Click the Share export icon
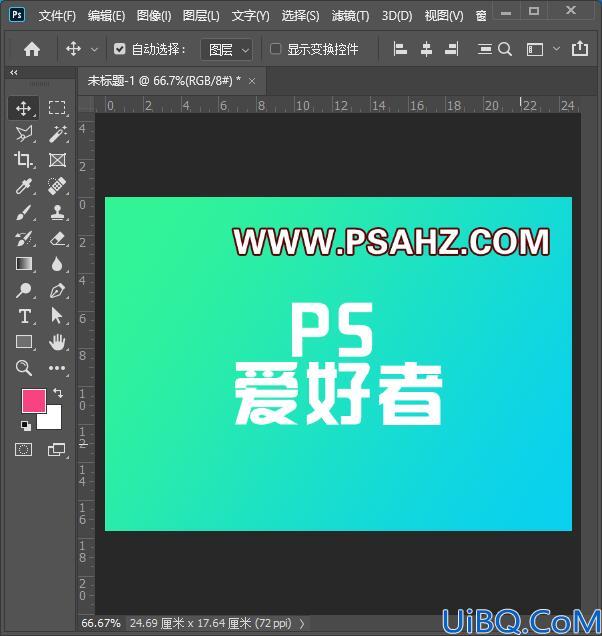 tap(580, 49)
